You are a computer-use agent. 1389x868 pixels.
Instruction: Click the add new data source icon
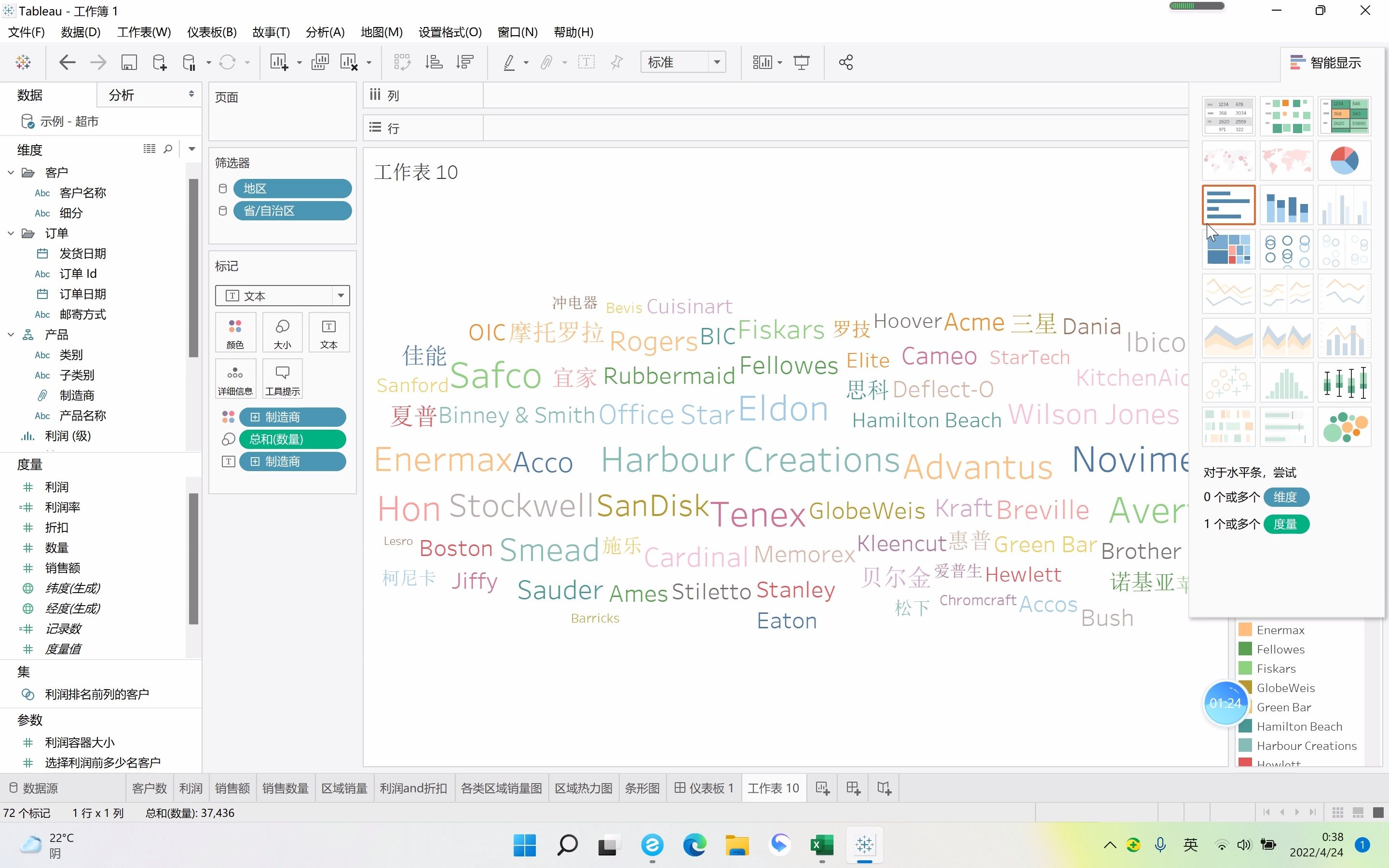160,62
